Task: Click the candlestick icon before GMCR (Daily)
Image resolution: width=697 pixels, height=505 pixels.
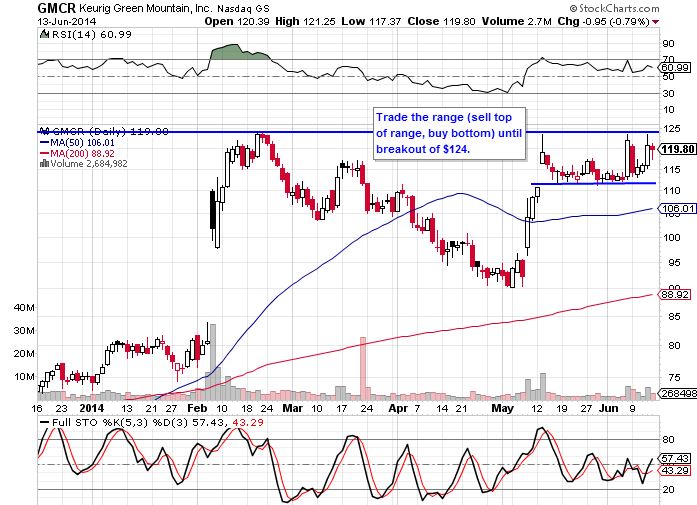Action: pos(44,131)
